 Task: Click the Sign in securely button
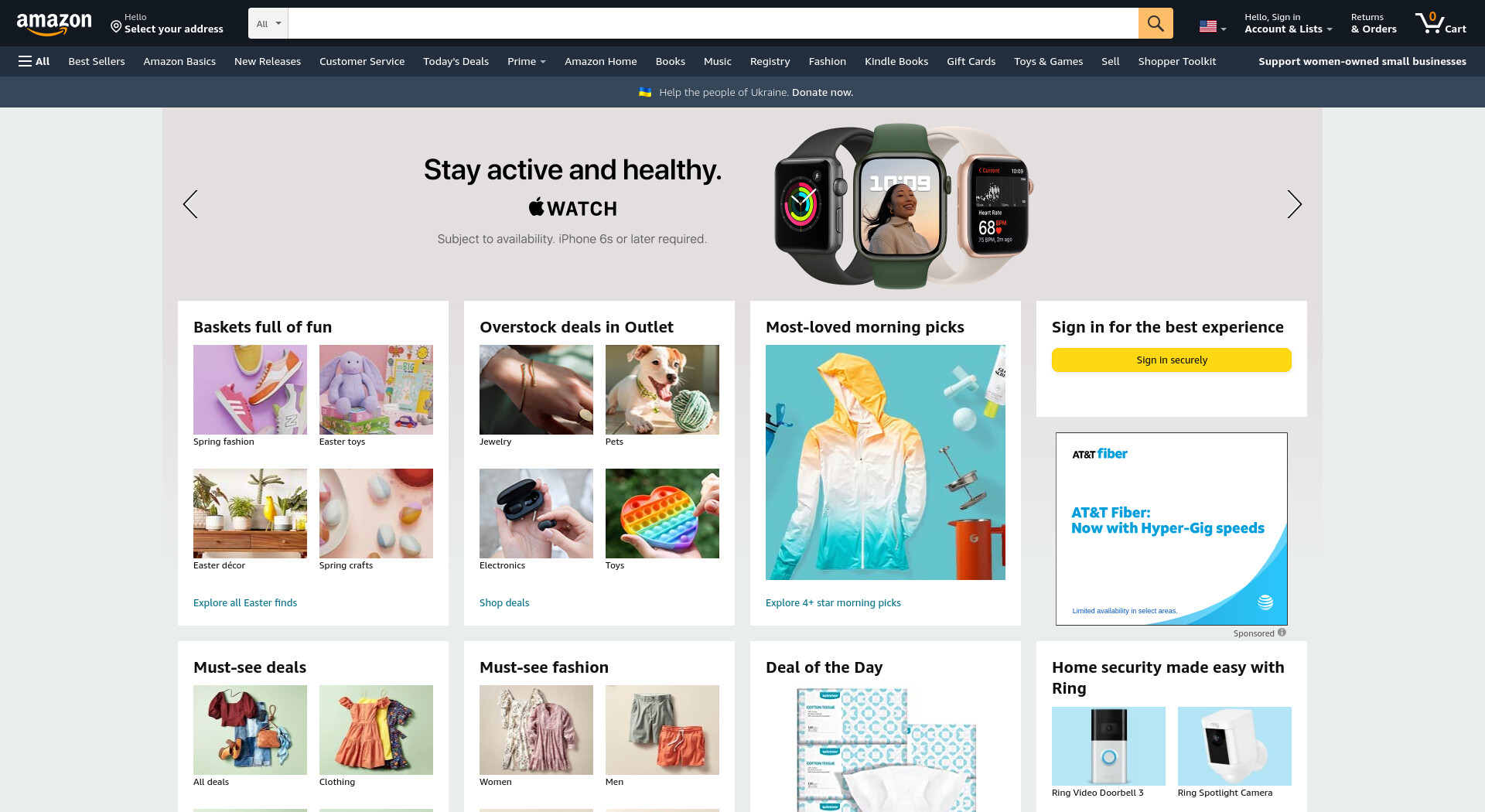point(1171,360)
